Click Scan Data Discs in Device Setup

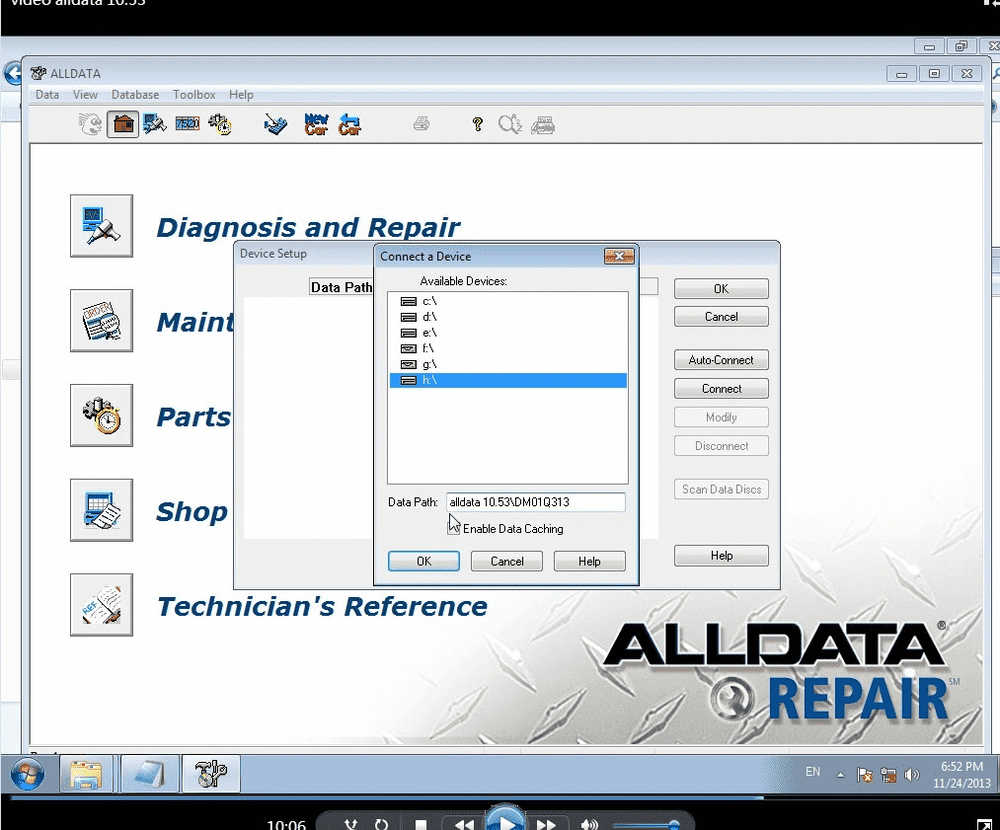click(721, 489)
